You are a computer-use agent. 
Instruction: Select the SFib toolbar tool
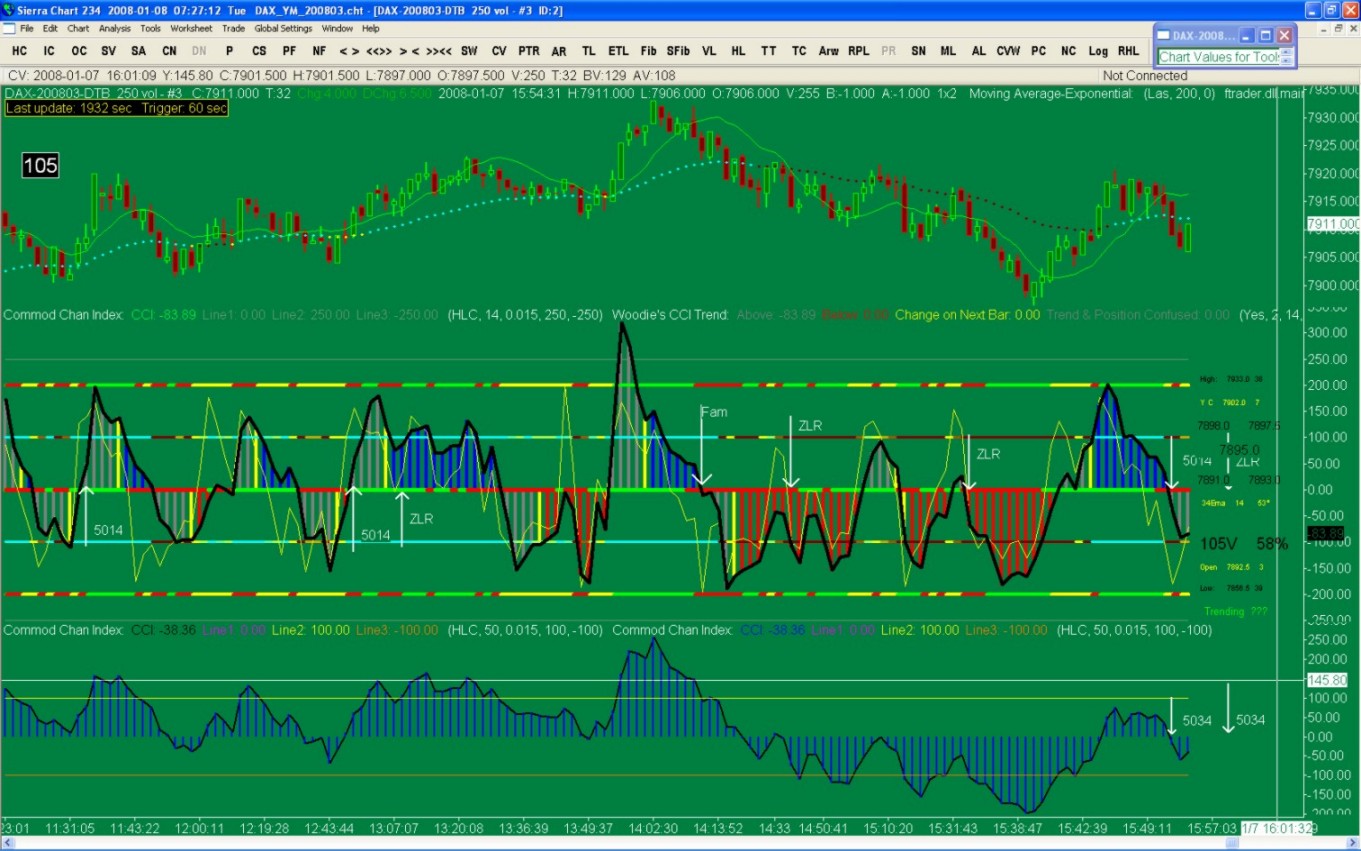pos(678,51)
